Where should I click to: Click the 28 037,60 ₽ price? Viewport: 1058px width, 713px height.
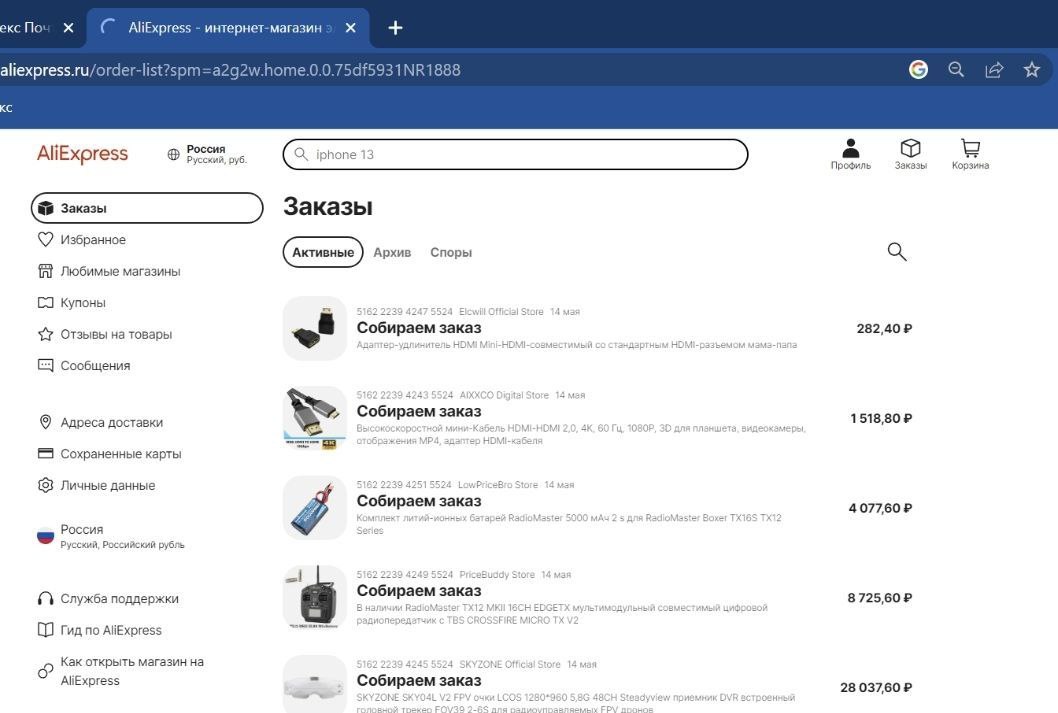(876, 687)
